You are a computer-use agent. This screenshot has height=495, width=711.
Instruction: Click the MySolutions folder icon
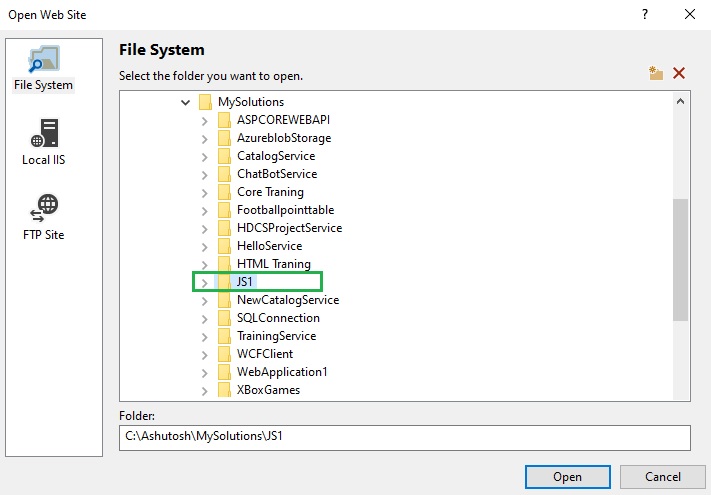click(x=205, y=102)
